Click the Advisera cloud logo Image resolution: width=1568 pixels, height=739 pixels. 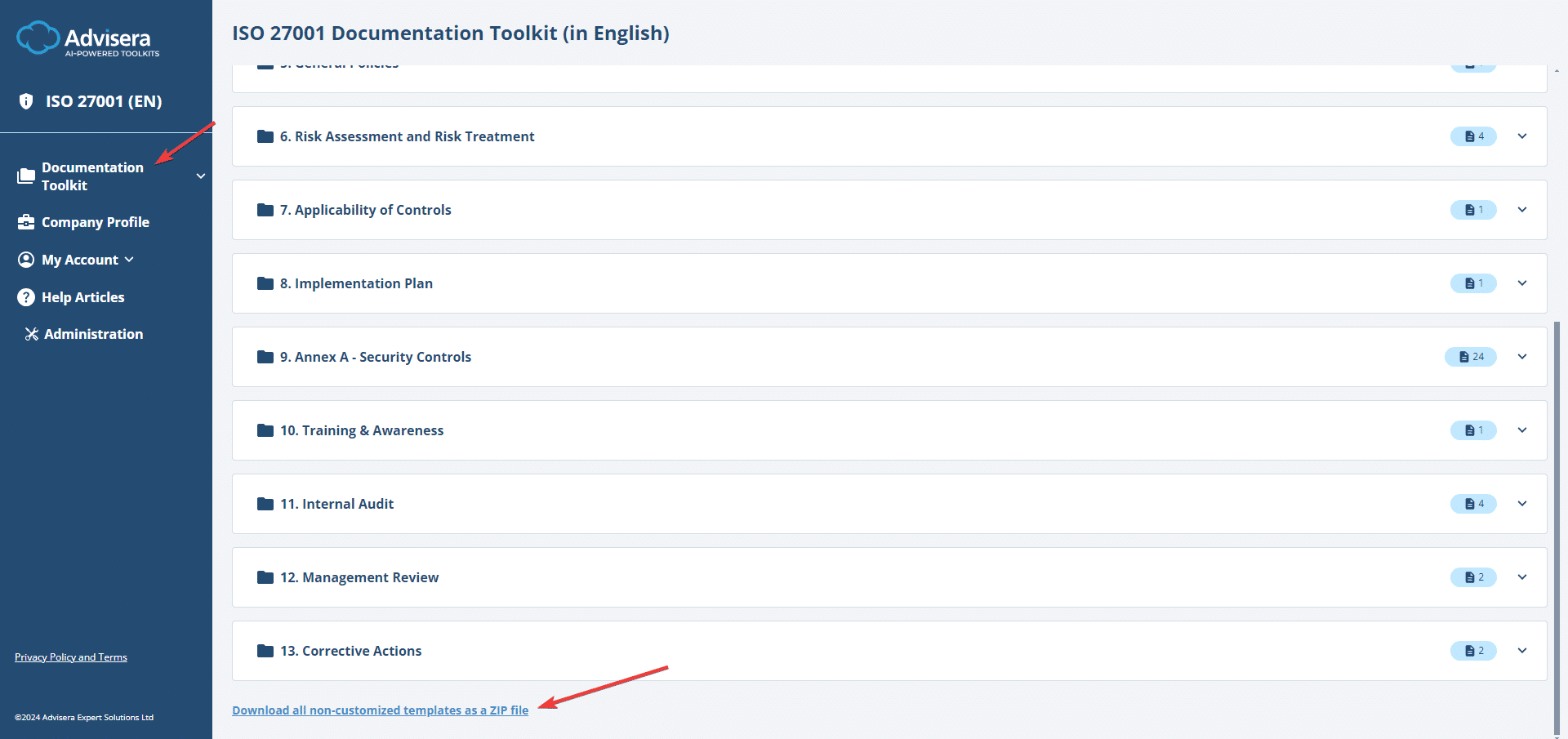(38, 38)
